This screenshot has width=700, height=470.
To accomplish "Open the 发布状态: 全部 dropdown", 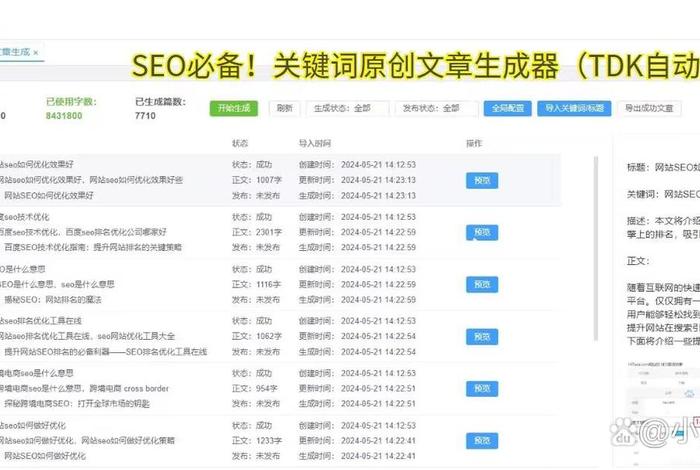I will [x=436, y=108].
